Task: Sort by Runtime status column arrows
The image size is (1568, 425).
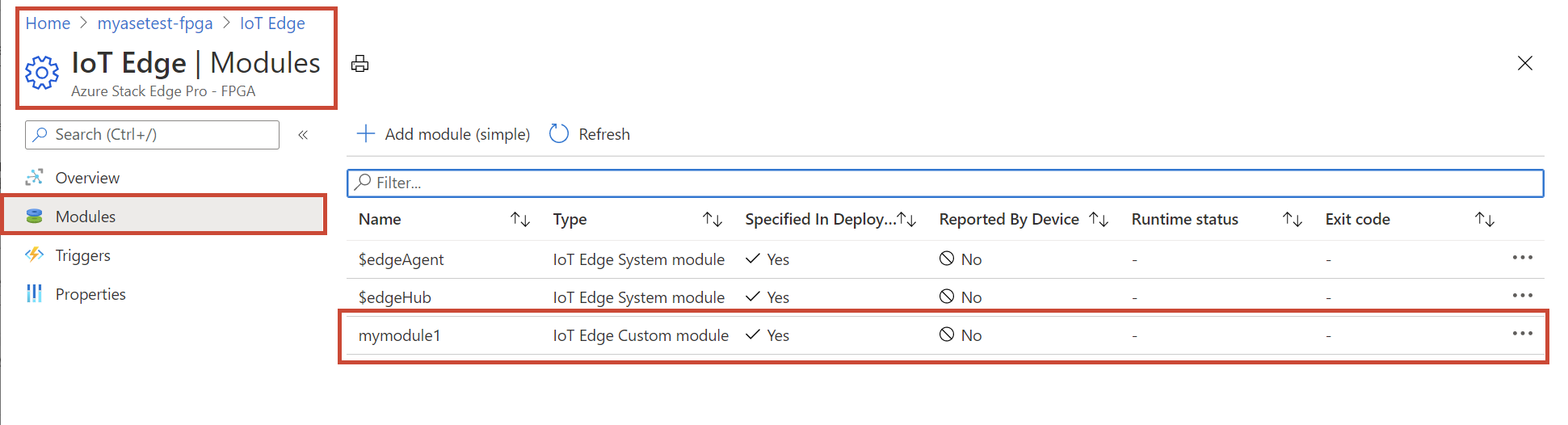Action: [x=1293, y=220]
